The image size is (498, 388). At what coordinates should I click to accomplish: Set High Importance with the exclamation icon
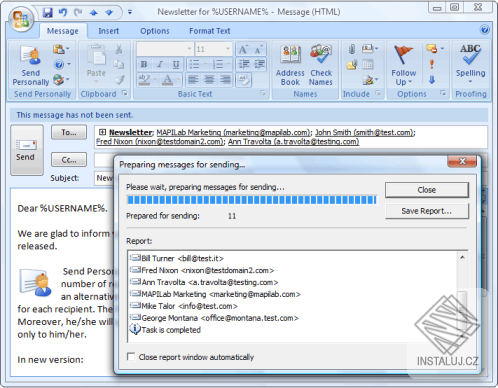[x=432, y=64]
